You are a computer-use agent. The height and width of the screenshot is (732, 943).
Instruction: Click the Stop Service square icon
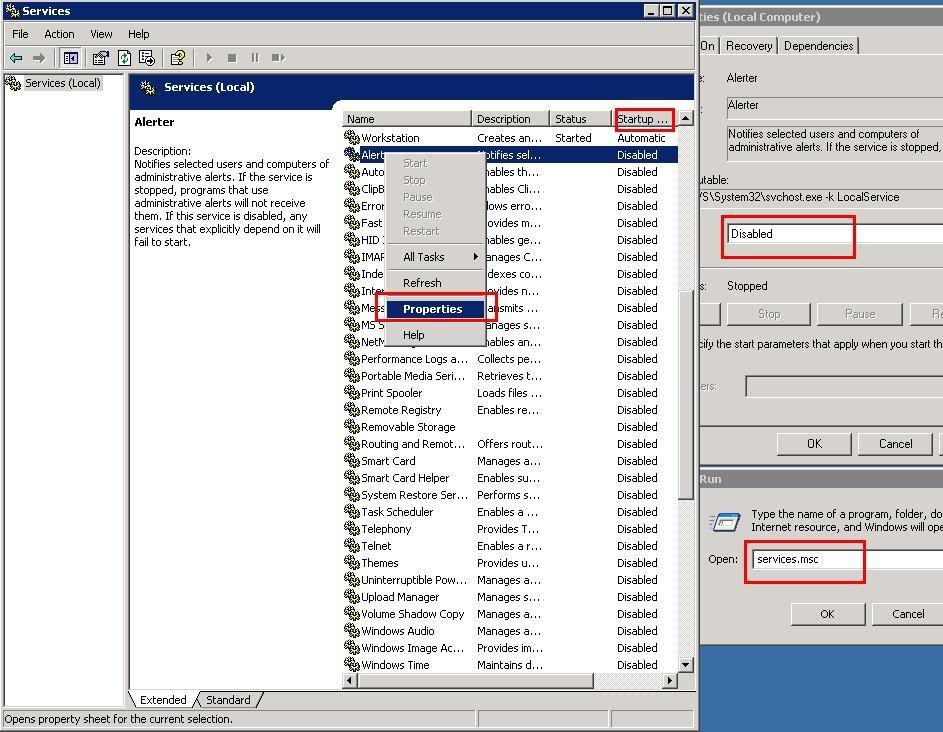(x=232, y=58)
